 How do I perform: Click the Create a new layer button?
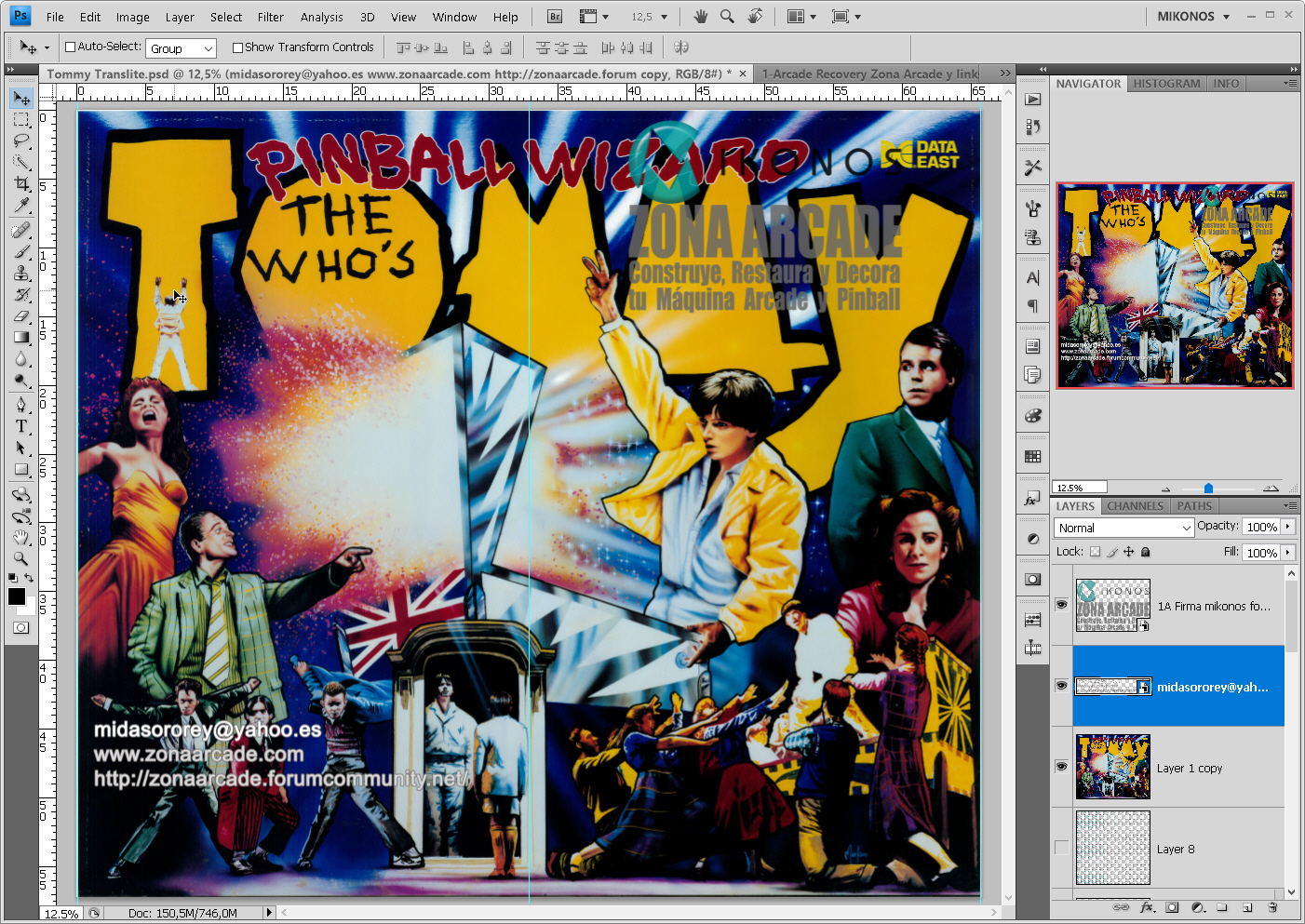pyautogui.click(x=1247, y=907)
